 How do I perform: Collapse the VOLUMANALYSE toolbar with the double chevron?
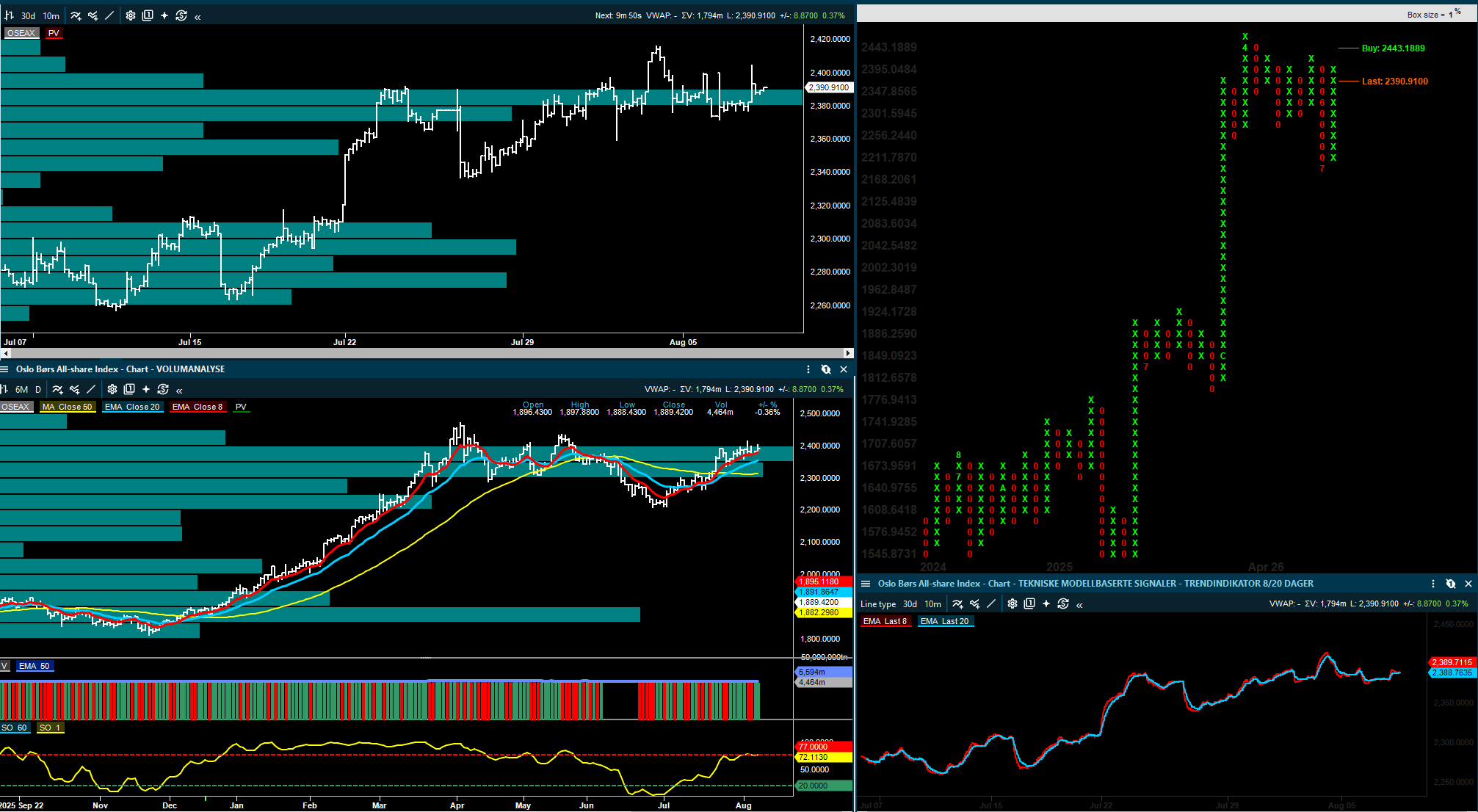coord(179,390)
